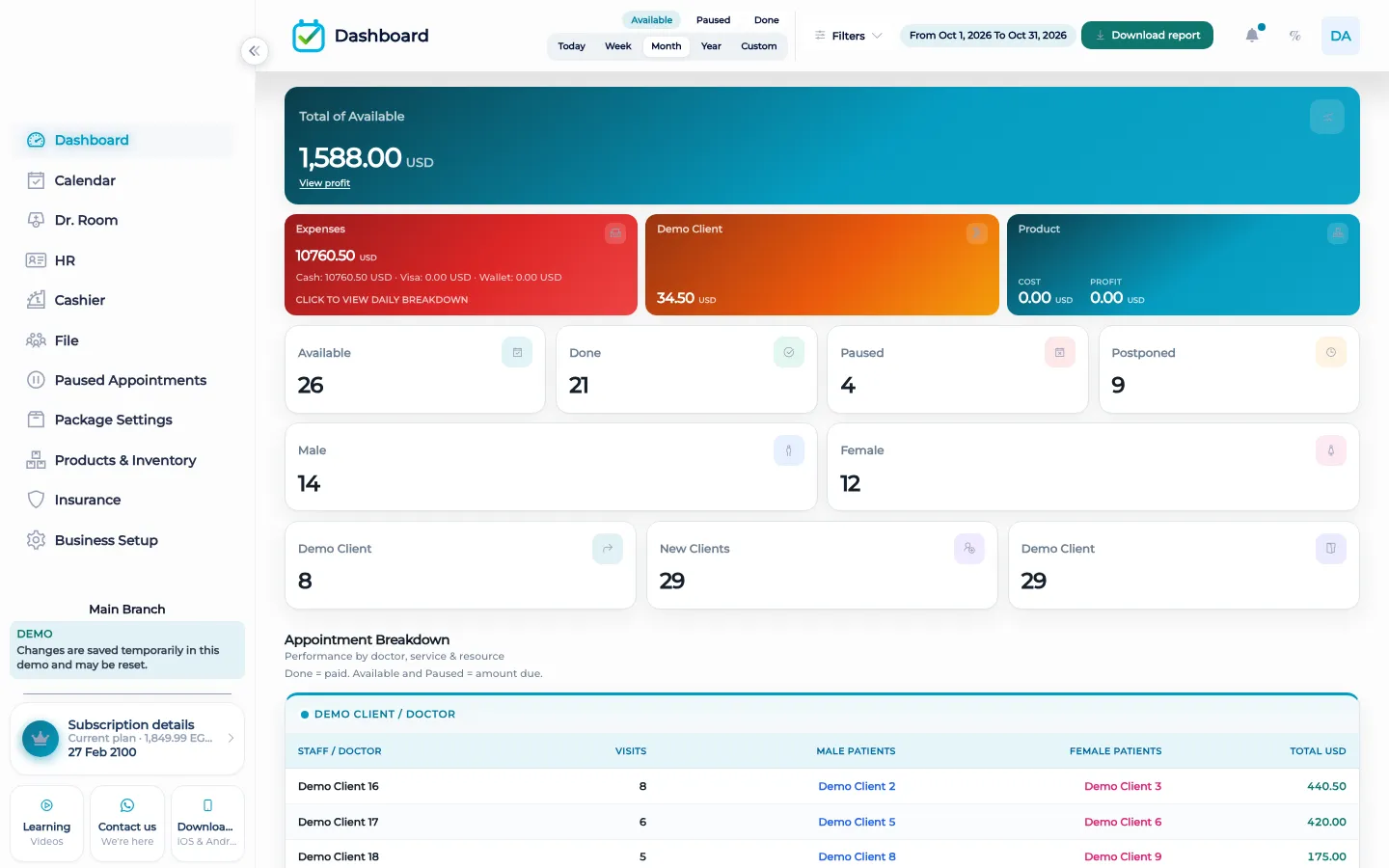
Task: Open Demo Client 5 link
Action: [x=857, y=823]
